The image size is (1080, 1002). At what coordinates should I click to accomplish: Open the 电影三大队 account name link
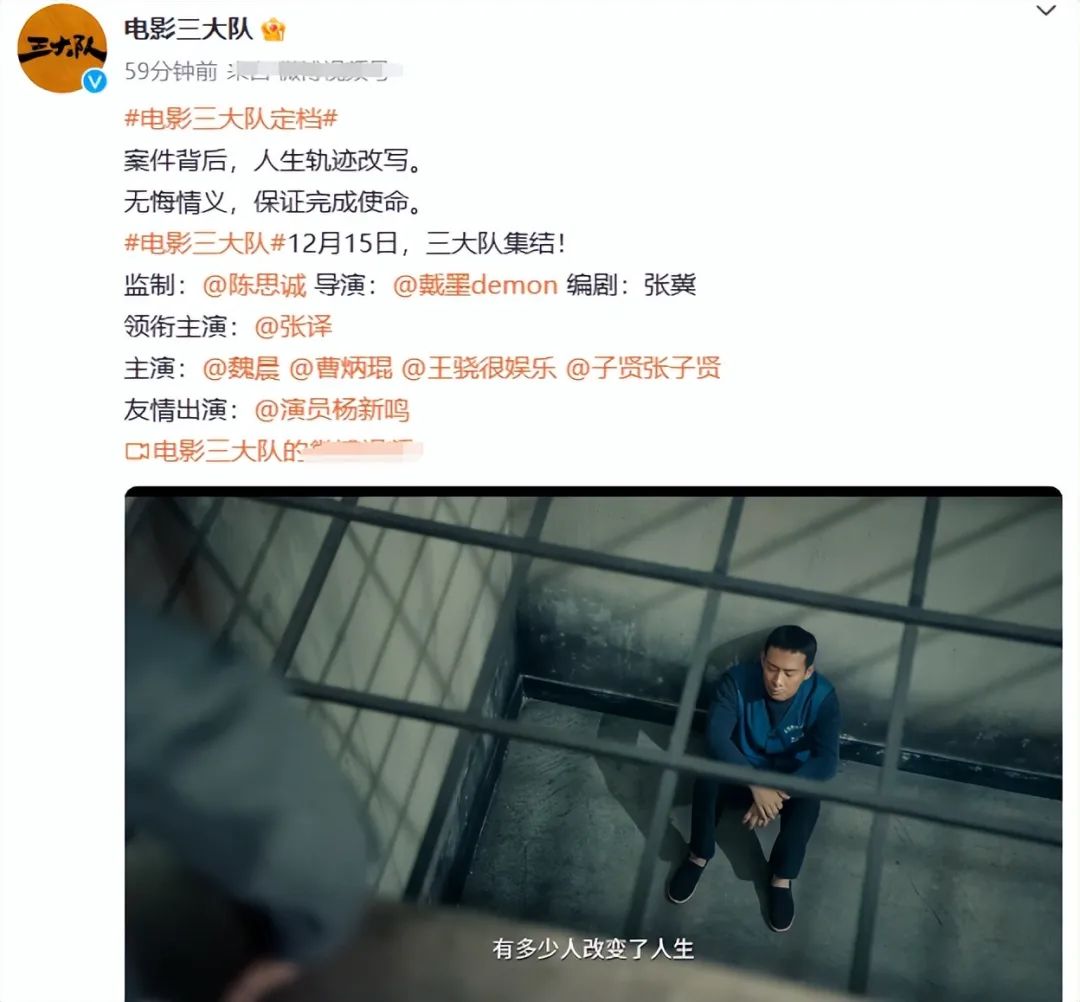pyautogui.click(x=188, y=30)
